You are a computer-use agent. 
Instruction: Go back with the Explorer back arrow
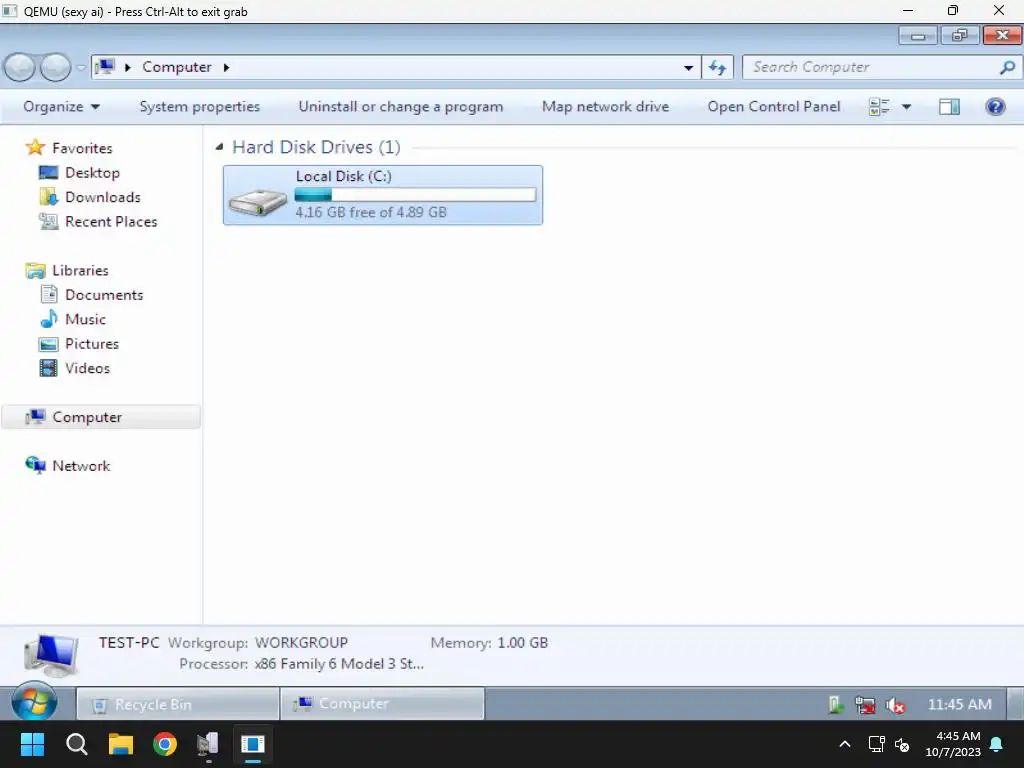(20, 67)
